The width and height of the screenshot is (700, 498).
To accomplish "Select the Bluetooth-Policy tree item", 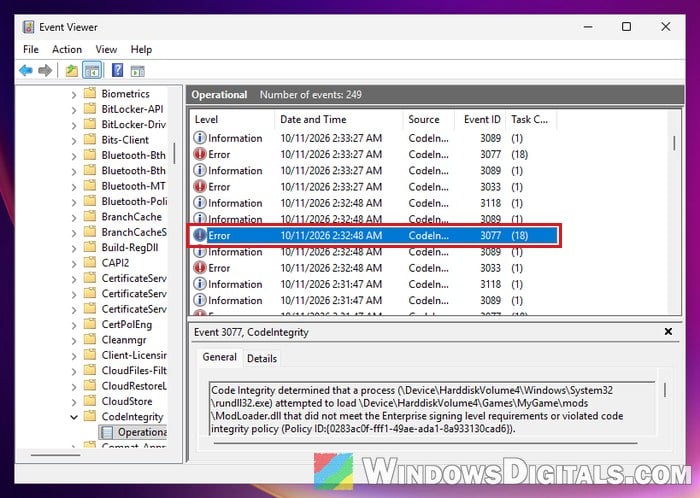I will click(133, 201).
